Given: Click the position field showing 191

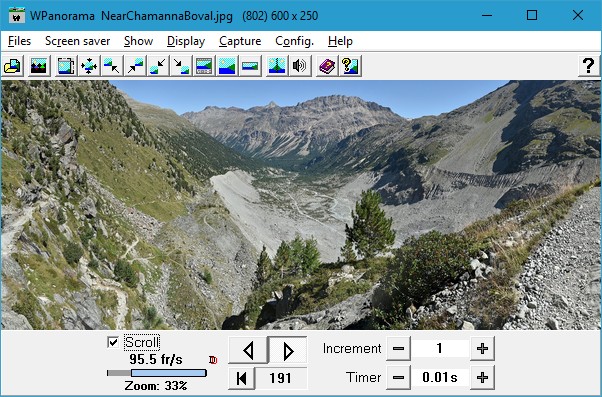Looking at the screenshot, I should click(281, 378).
